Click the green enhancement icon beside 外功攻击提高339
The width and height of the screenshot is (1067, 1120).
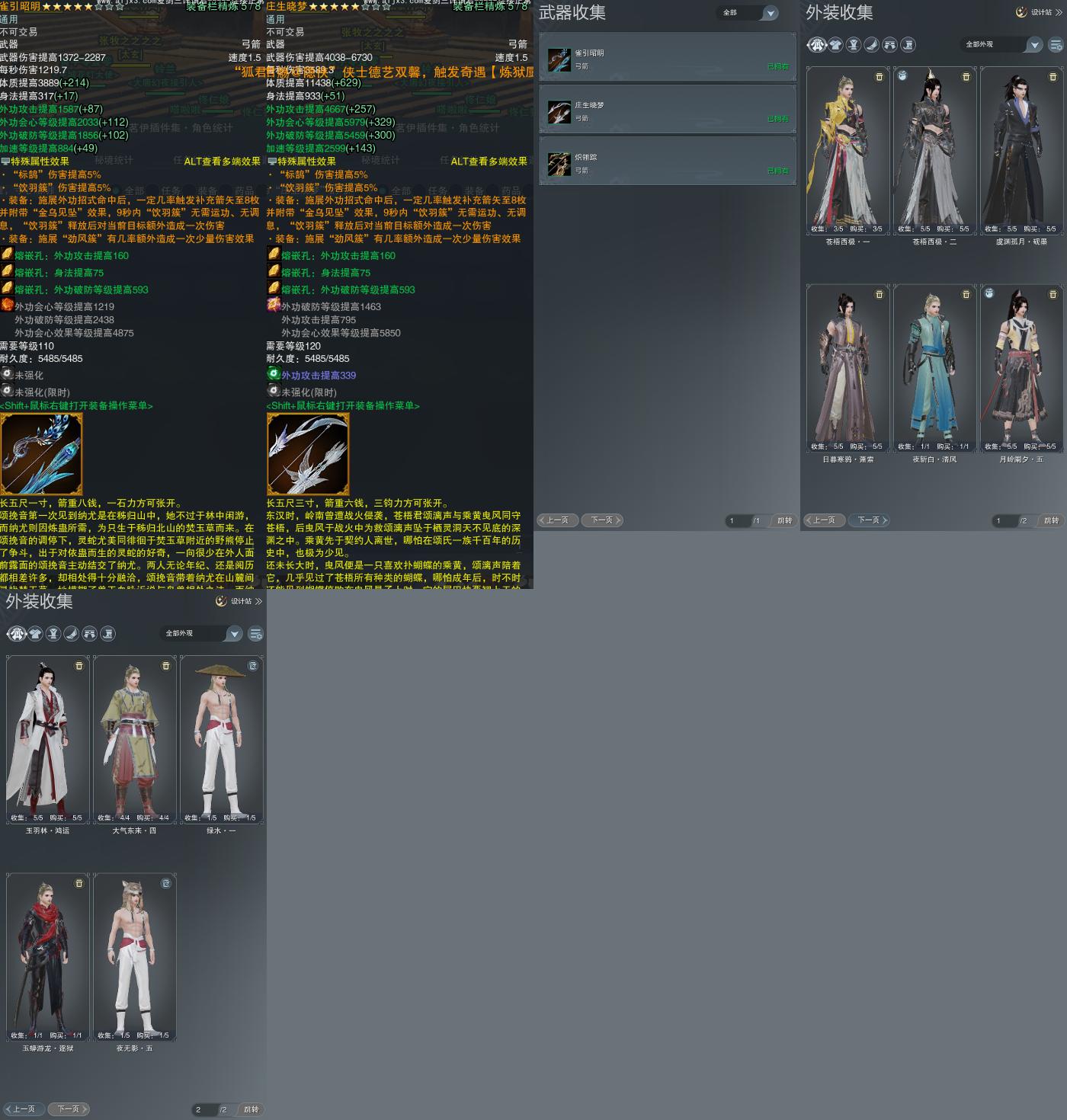tap(274, 374)
